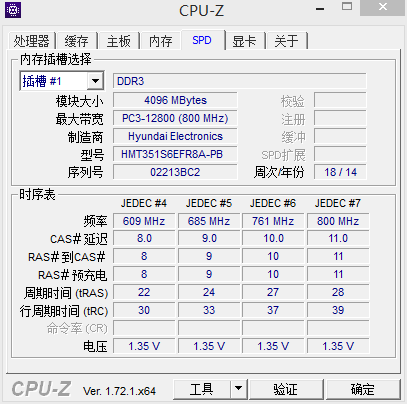The image size is (407, 404).
Task: Click the JEDEC #4 column header
Action: (144, 203)
